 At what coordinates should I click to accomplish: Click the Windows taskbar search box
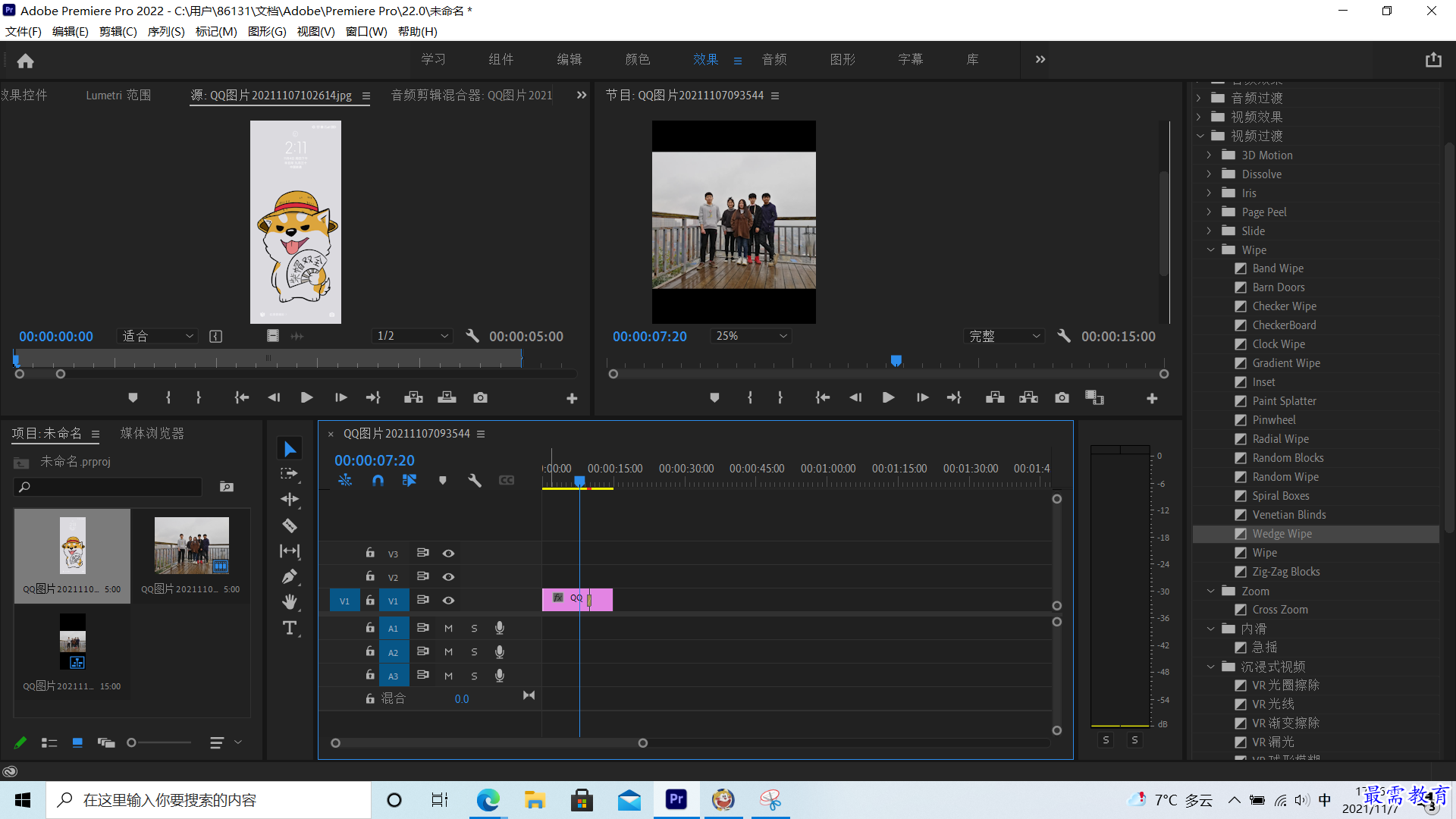coord(209,800)
